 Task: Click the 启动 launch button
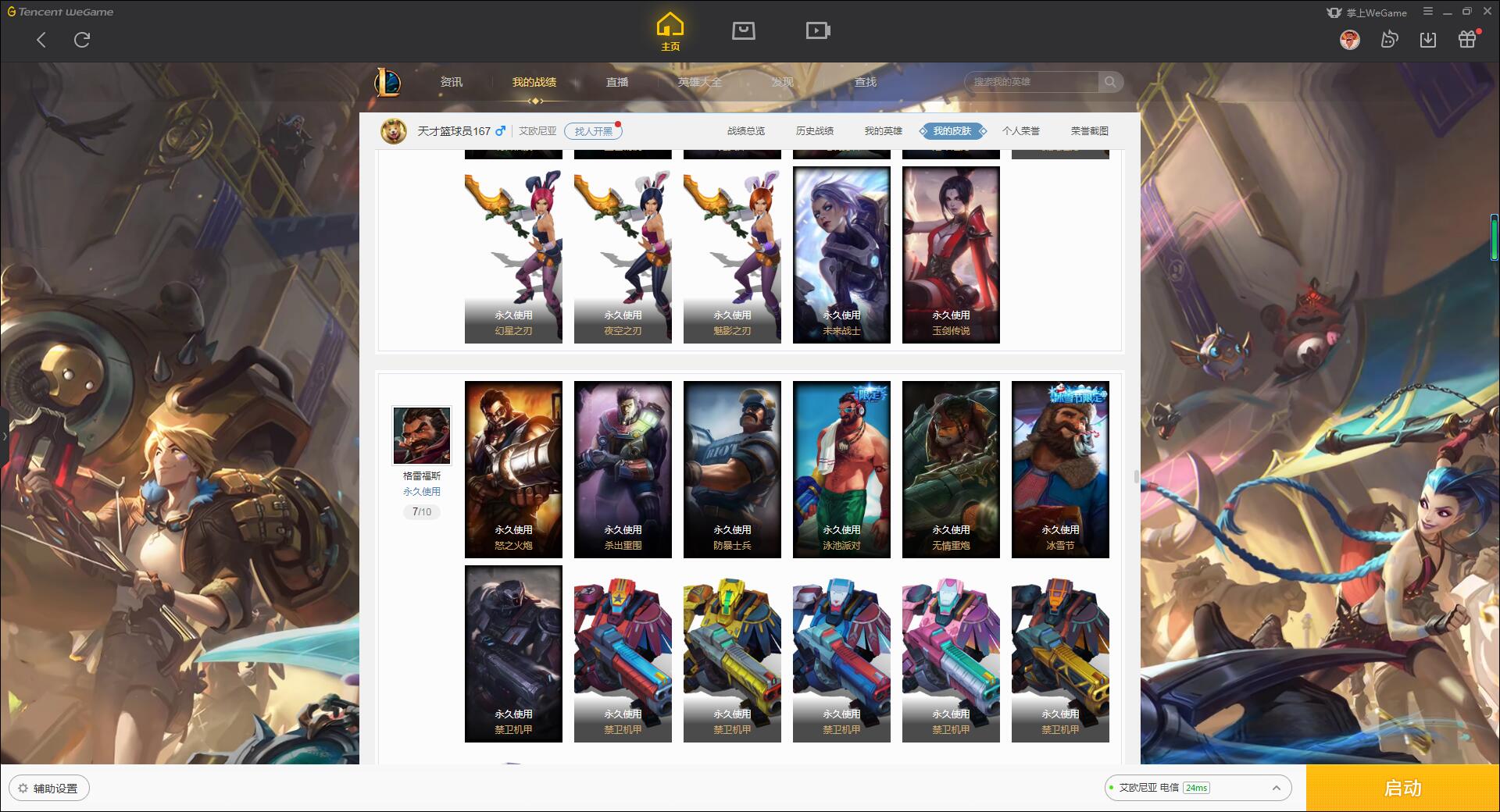1403,789
